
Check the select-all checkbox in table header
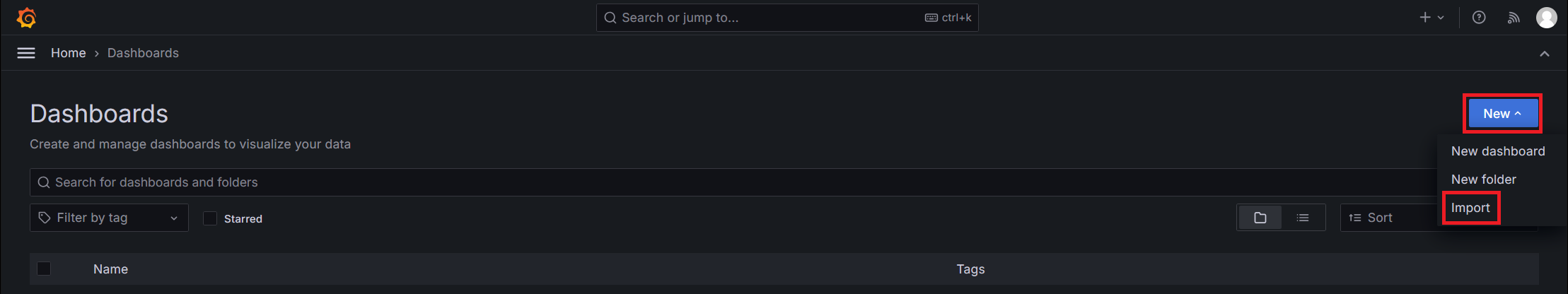(44, 269)
